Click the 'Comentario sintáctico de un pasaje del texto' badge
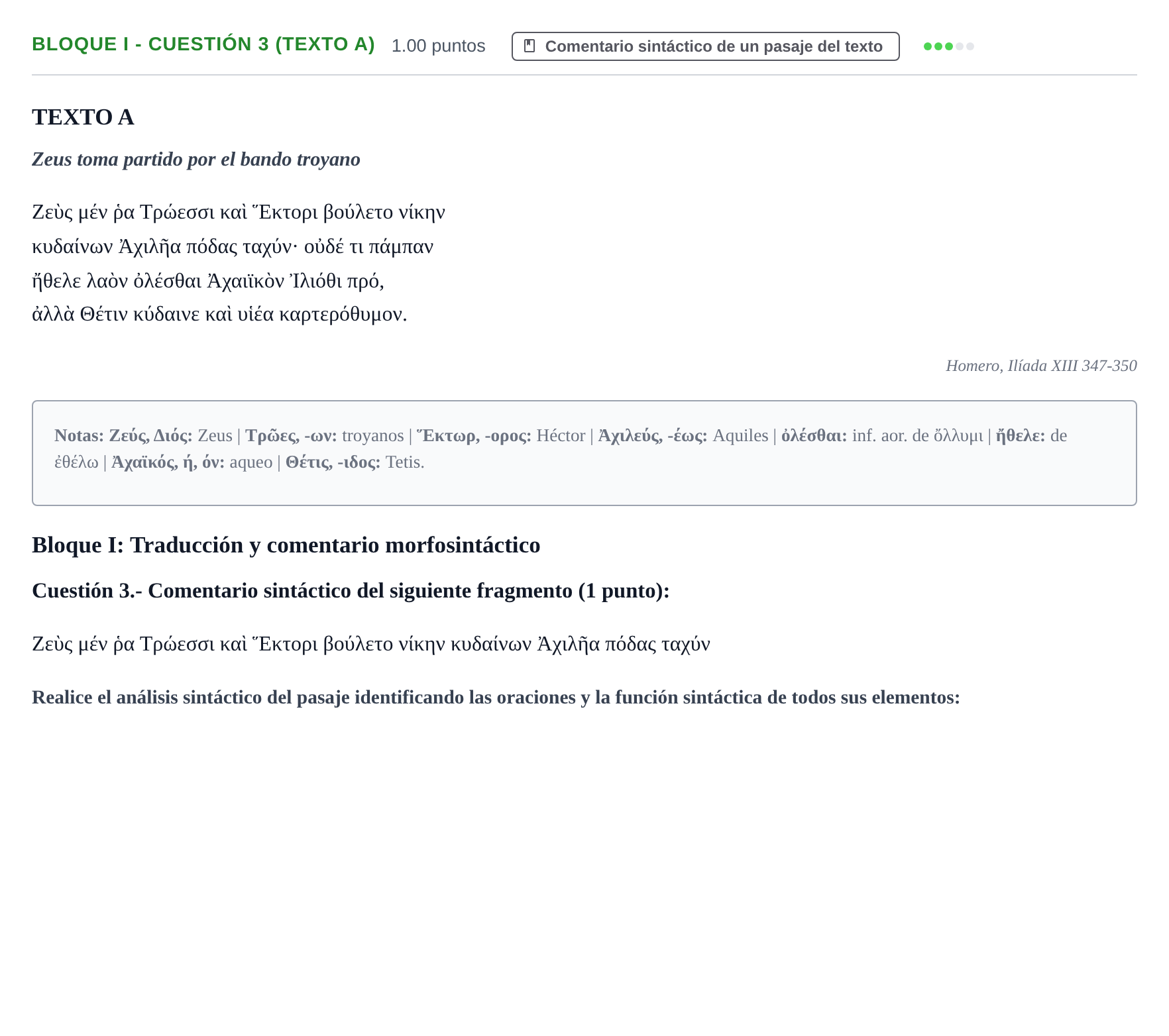Image resolution: width=1169 pixels, height=1036 pixels. coord(705,46)
